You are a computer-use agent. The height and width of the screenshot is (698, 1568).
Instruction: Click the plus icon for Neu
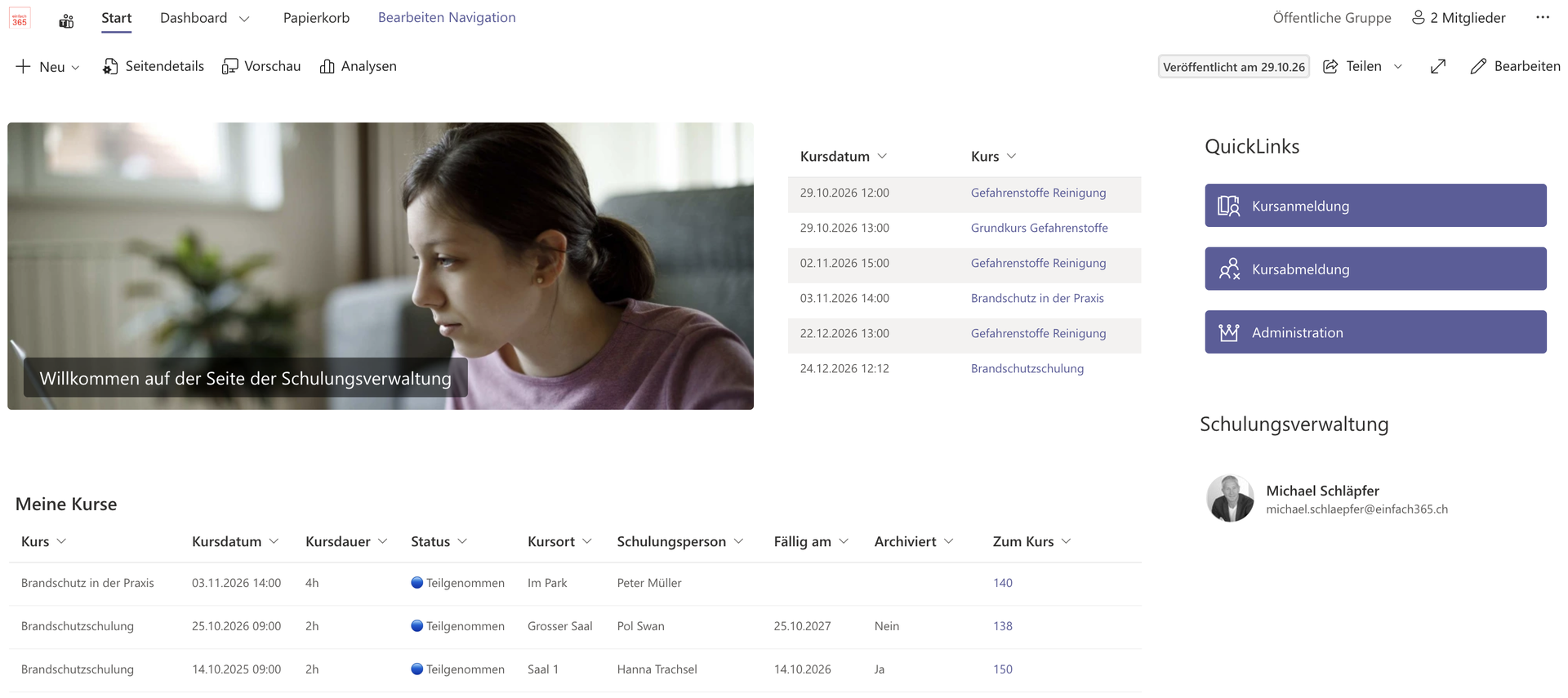(23, 66)
